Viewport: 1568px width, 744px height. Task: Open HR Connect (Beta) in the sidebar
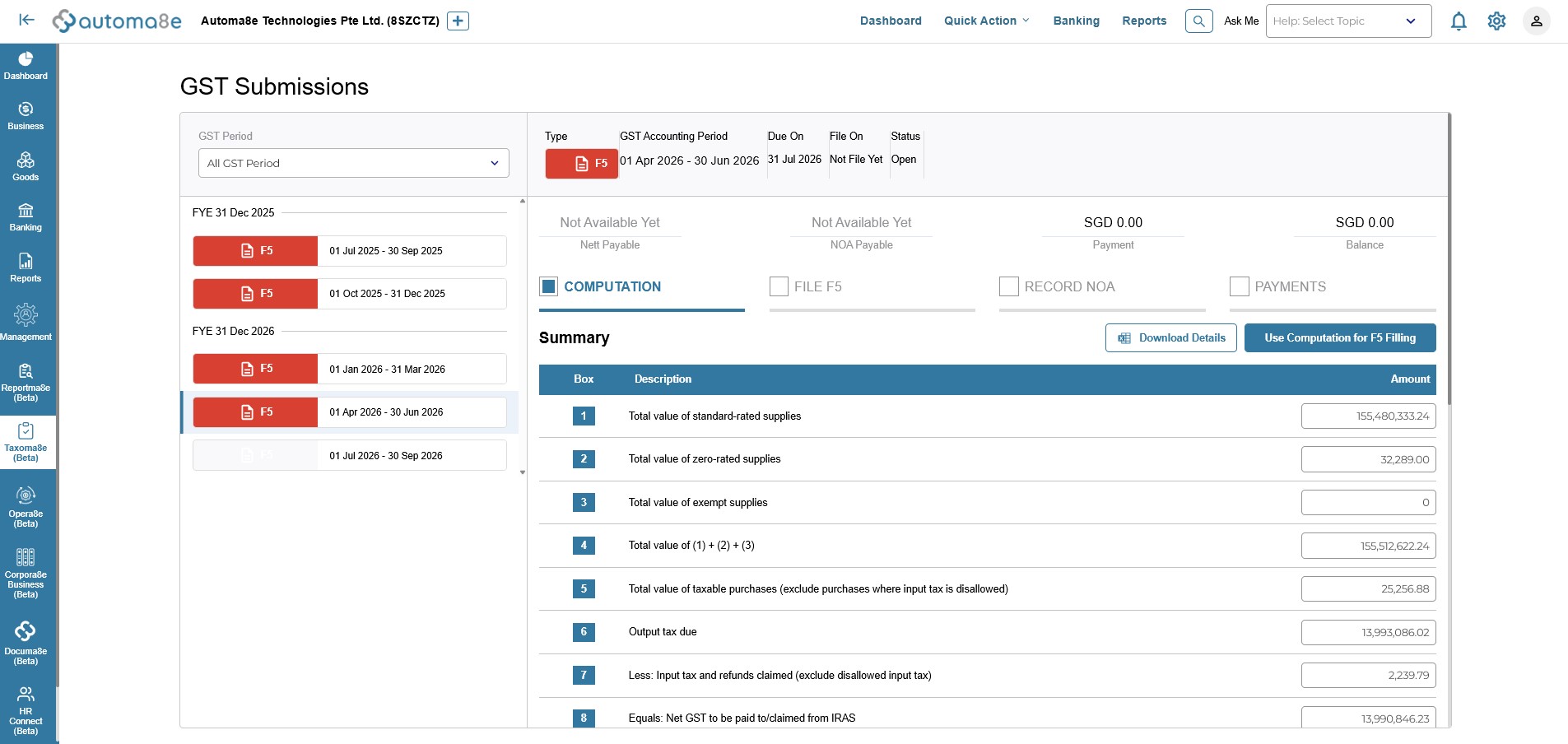click(26, 709)
